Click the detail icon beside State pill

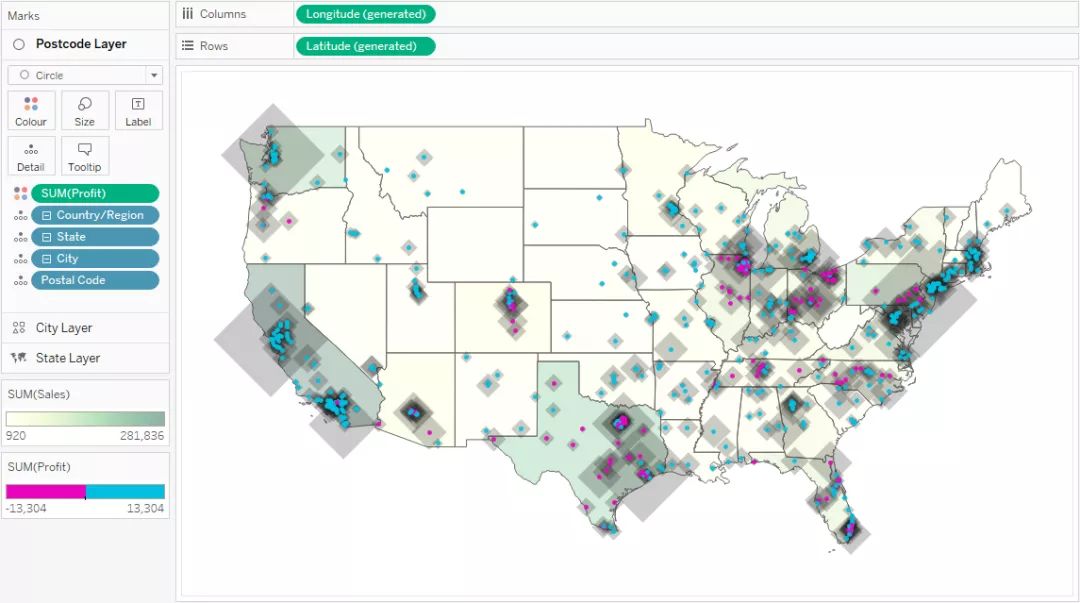click(21, 237)
